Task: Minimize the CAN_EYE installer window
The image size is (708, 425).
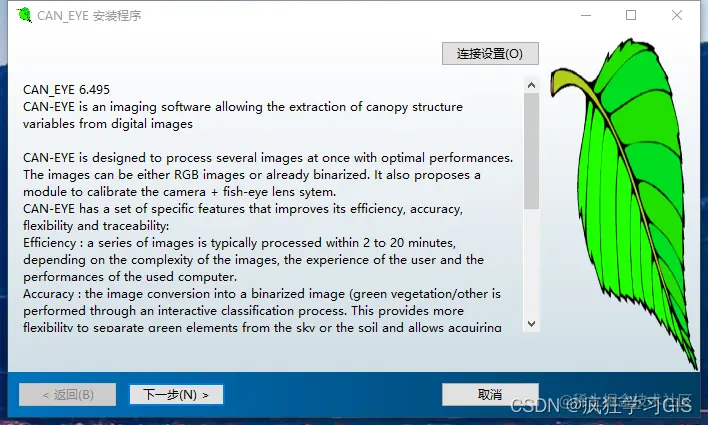Action: point(586,15)
